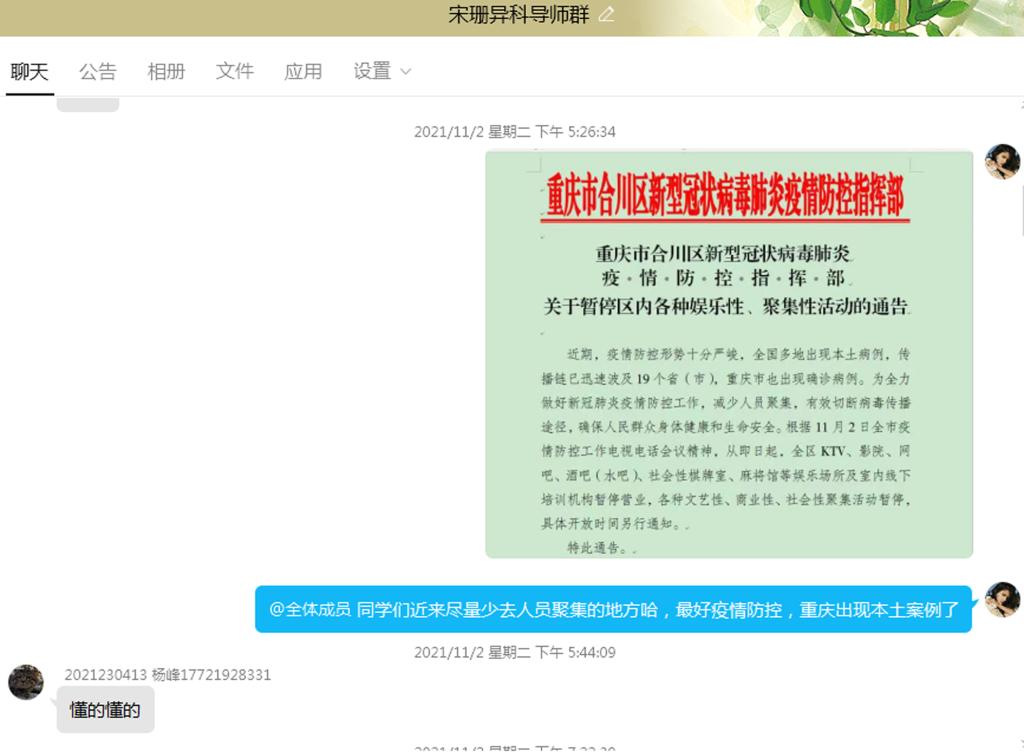Click the partial gray bubble under 公告 tab

88,103
